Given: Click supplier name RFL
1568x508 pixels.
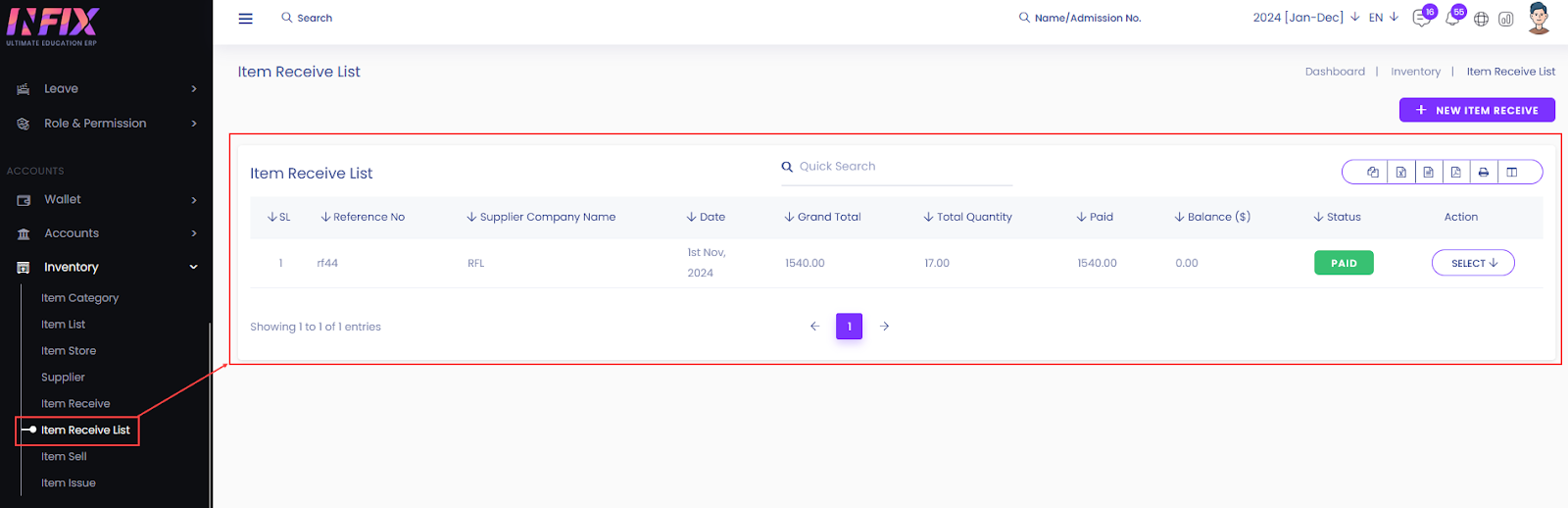Looking at the screenshot, I should (x=475, y=263).
